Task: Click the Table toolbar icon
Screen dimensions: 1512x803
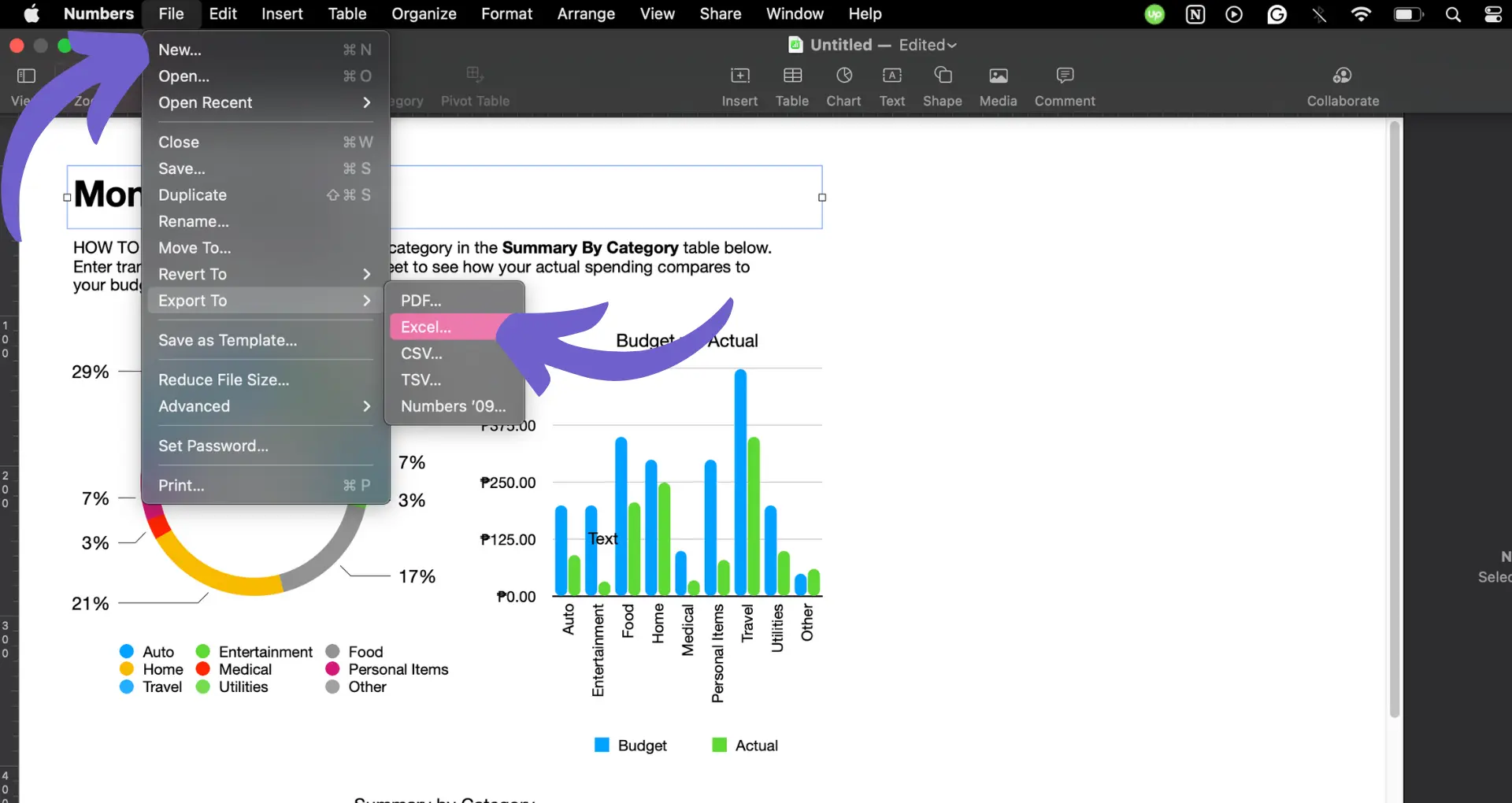Action: point(792,76)
